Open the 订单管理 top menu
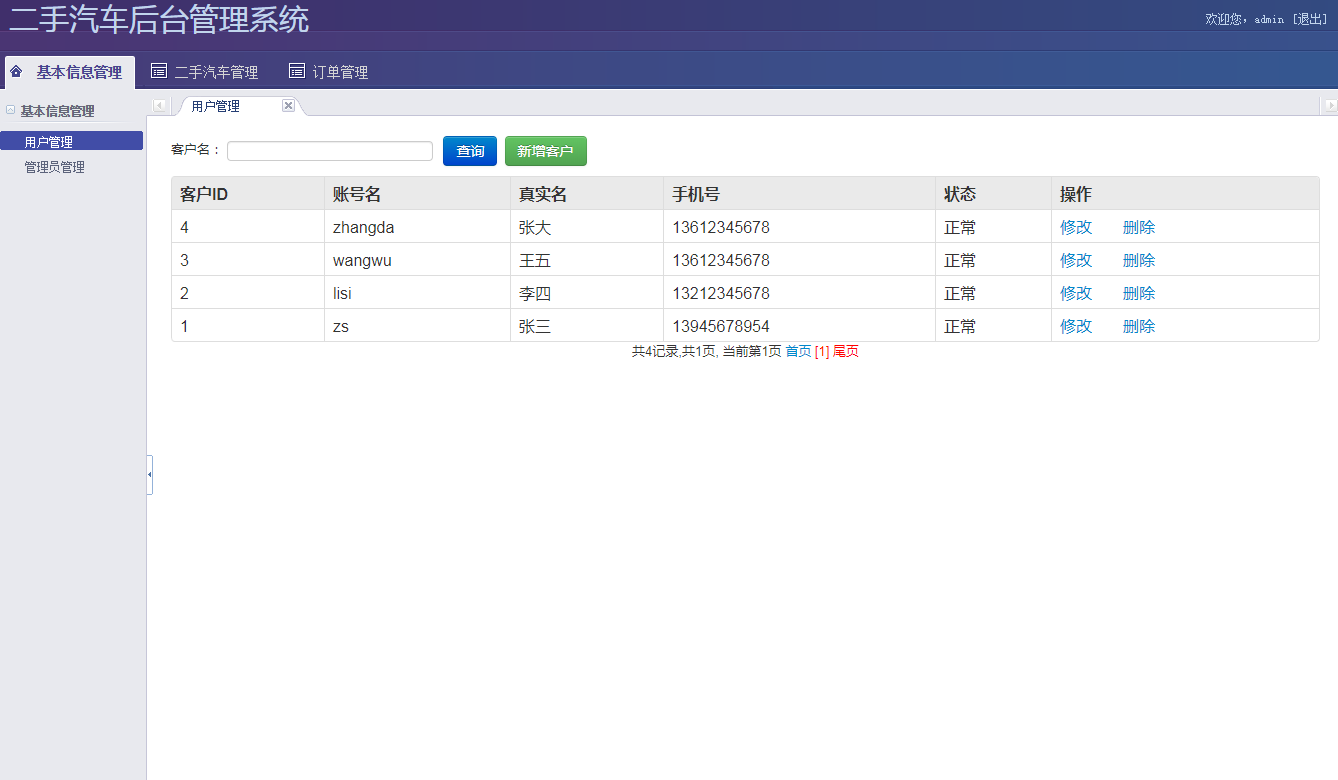Viewport: 1338px width, 780px height. [340, 72]
